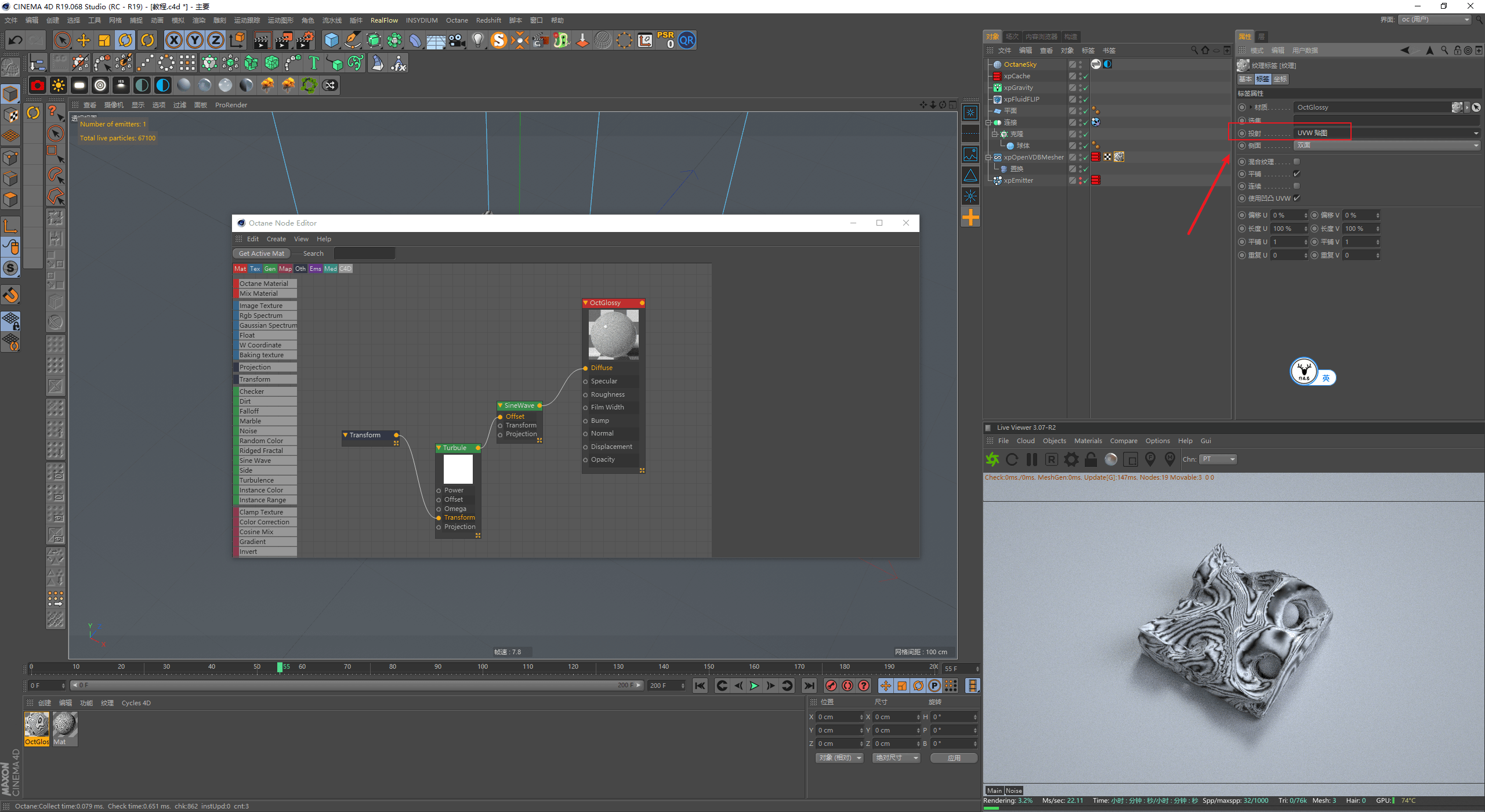This screenshot has height=812, width=1485.
Task: Click the Get Active Mat button
Action: [262, 253]
